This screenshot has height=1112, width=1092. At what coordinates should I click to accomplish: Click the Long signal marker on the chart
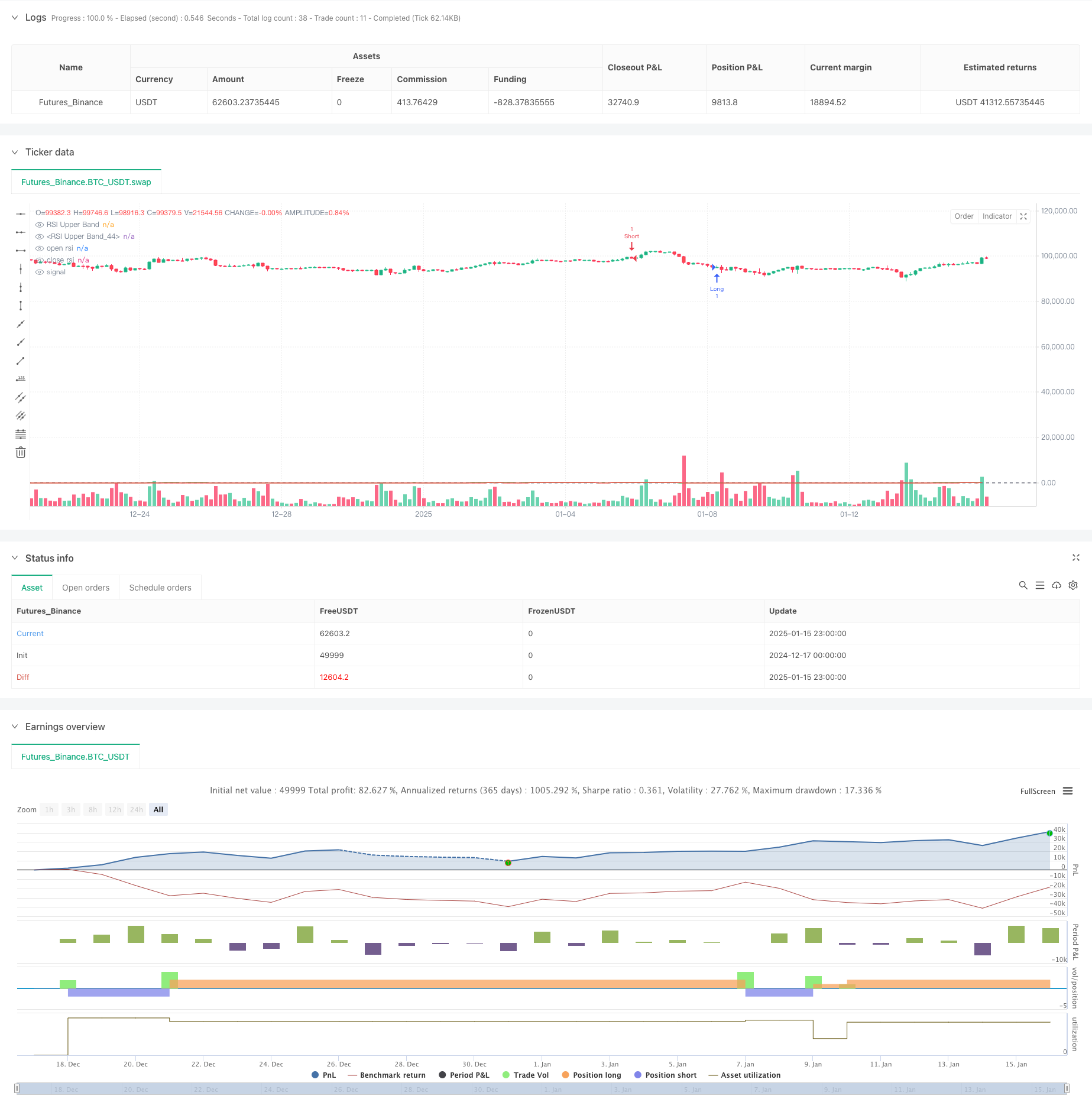[x=717, y=285]
